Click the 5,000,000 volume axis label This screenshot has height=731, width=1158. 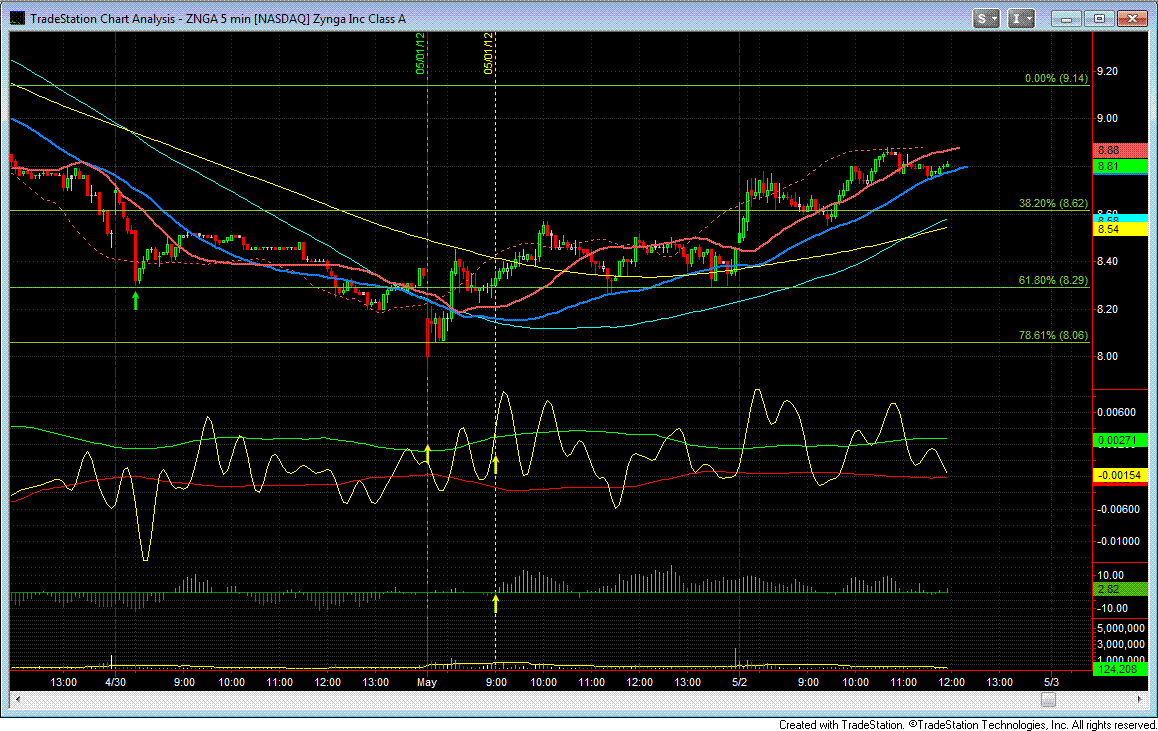[x=1120, y=628]
